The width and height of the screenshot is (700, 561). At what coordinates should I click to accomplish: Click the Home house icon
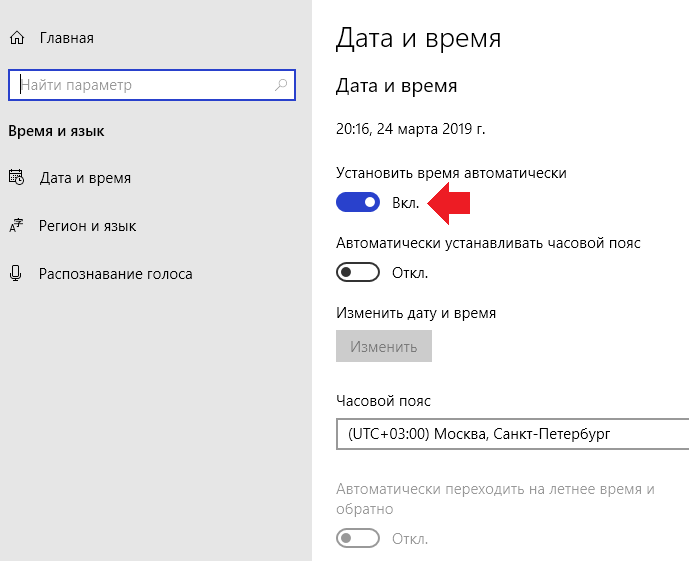[17, 38]
